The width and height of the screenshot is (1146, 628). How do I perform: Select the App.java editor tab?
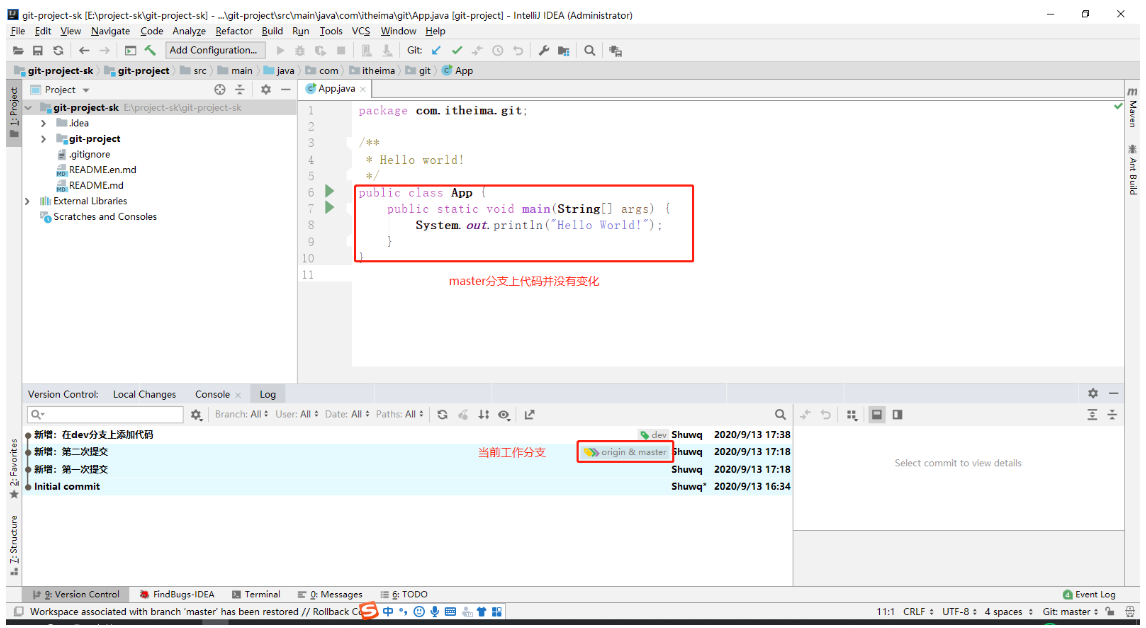click(x=336, y=88)
